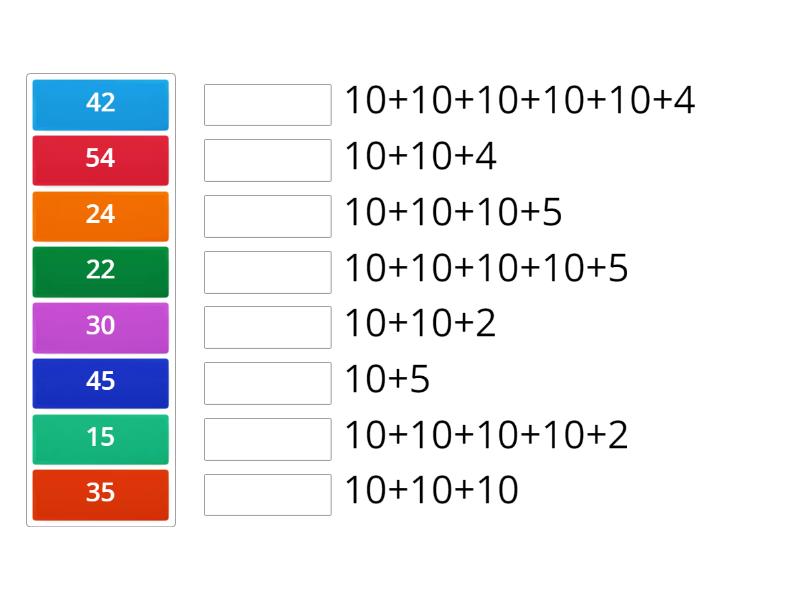
Task: Pick the orange 24 tile
Action: pos(100,215)
